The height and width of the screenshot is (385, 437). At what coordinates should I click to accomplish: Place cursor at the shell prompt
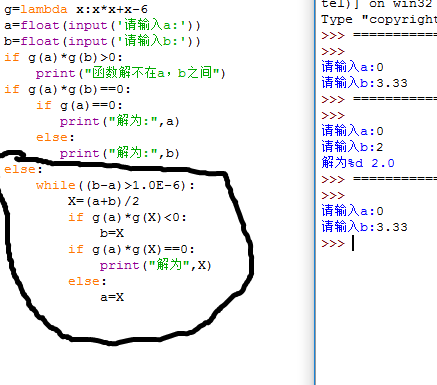(x=353, y=243)
